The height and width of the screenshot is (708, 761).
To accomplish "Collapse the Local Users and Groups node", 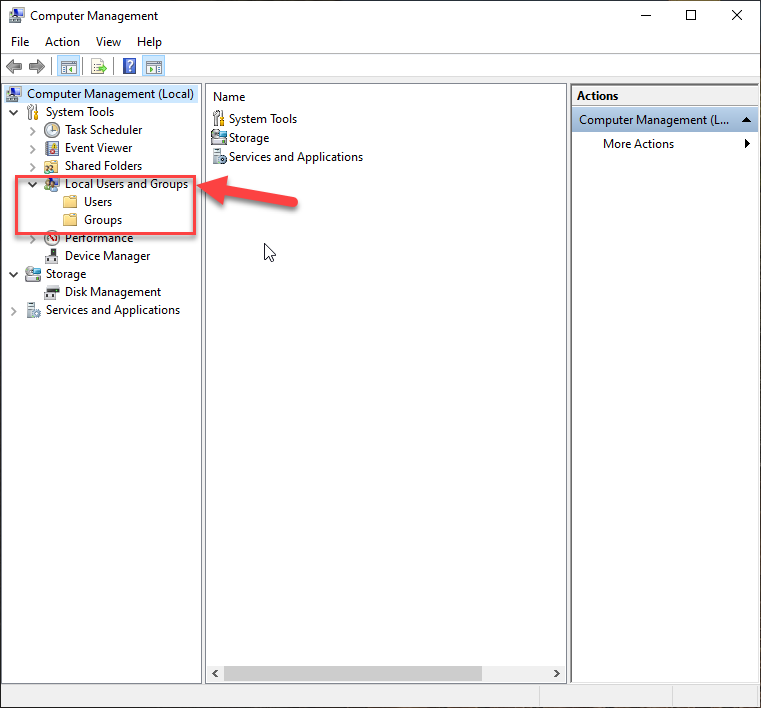I will pos(33,184).
